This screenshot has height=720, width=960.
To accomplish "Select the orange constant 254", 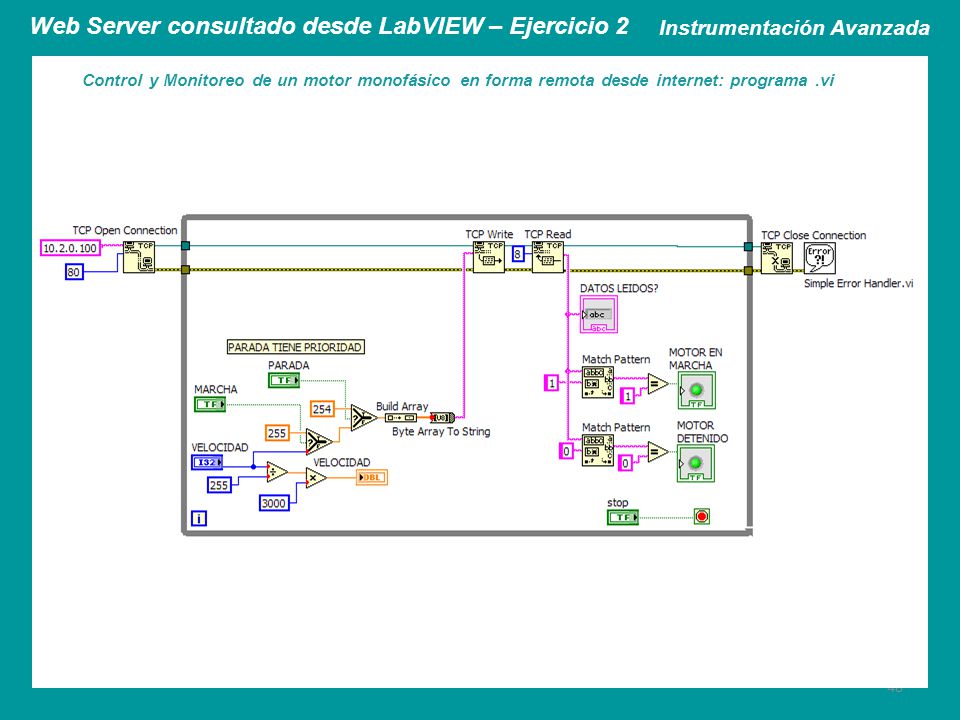I will (322, 409).
